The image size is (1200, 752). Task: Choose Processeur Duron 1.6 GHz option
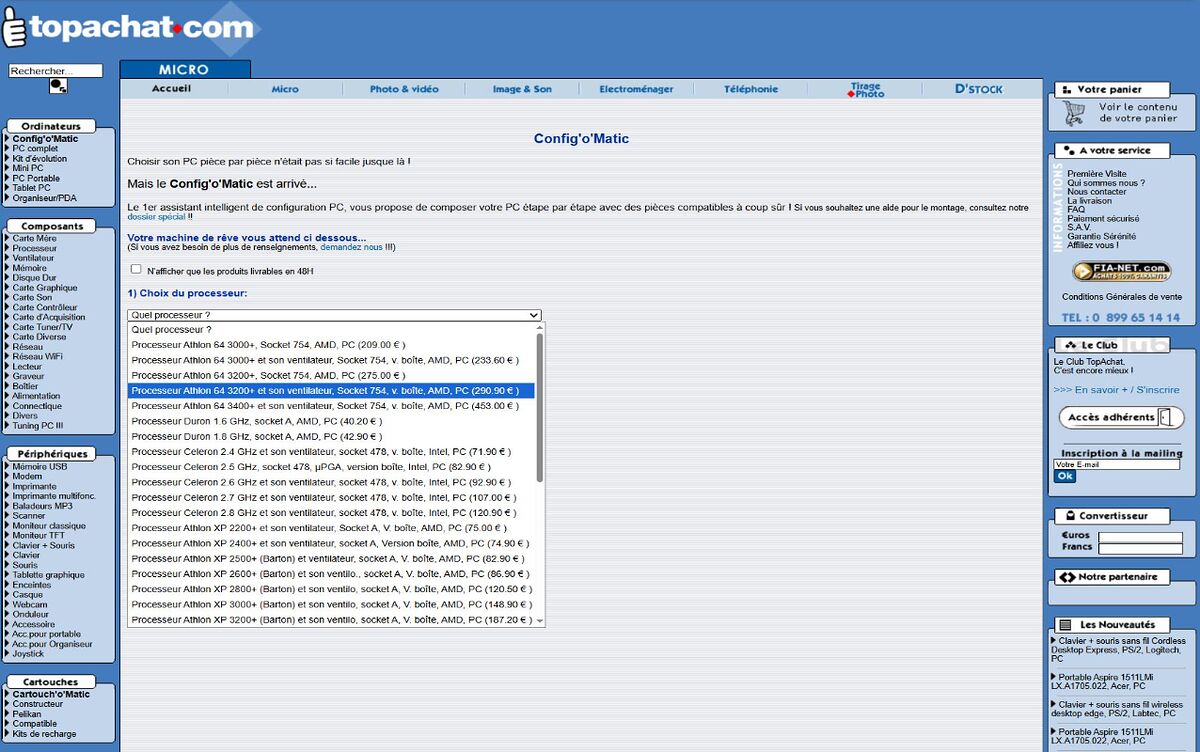331,421
